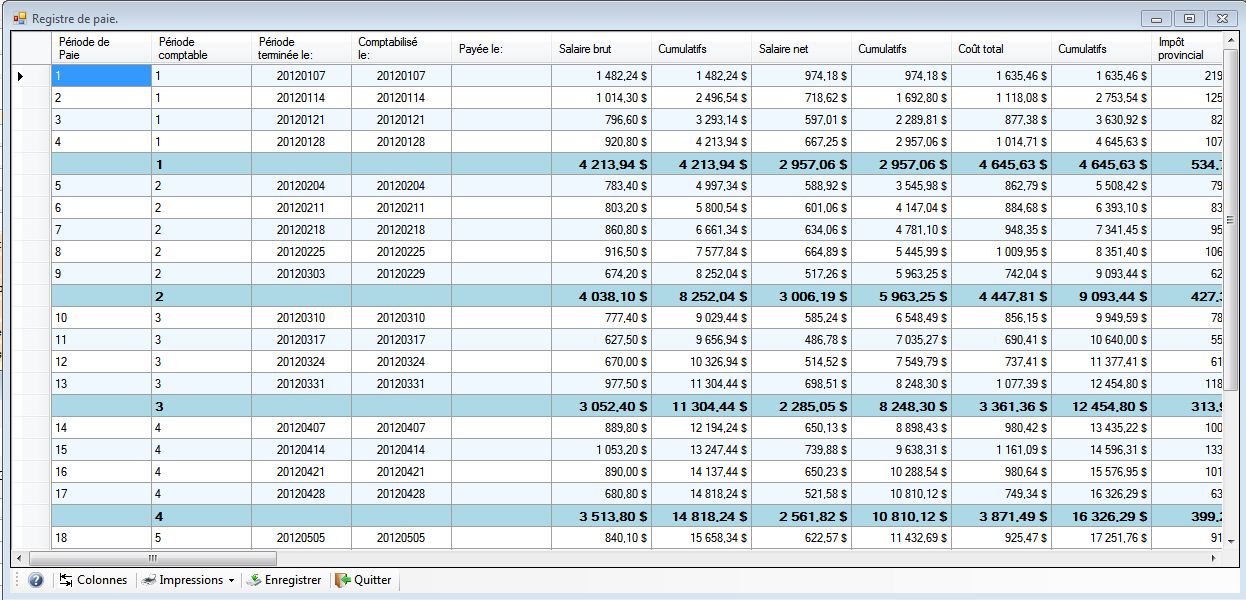Select the Salaire net value 718,62 $
Screen dimensions: 1246x600
(801, 98)
